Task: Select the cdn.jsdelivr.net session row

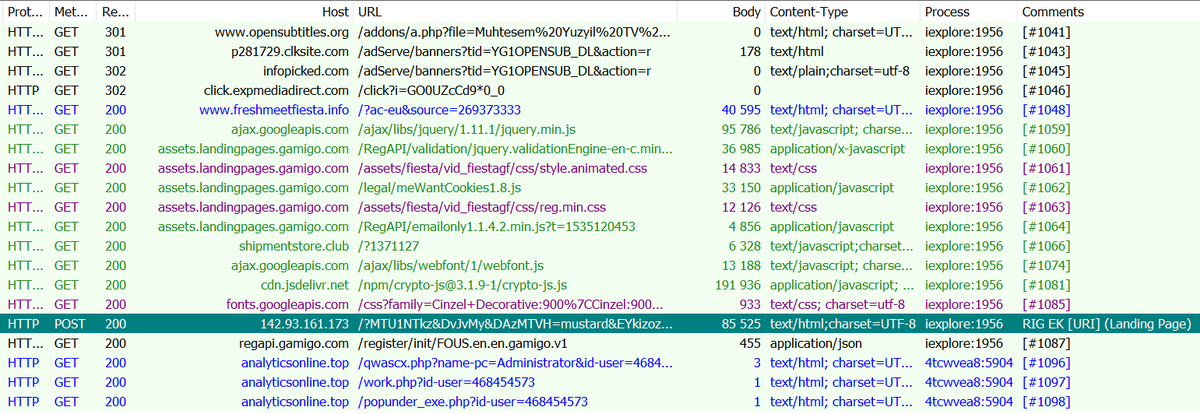Action: tap(600, 285)
